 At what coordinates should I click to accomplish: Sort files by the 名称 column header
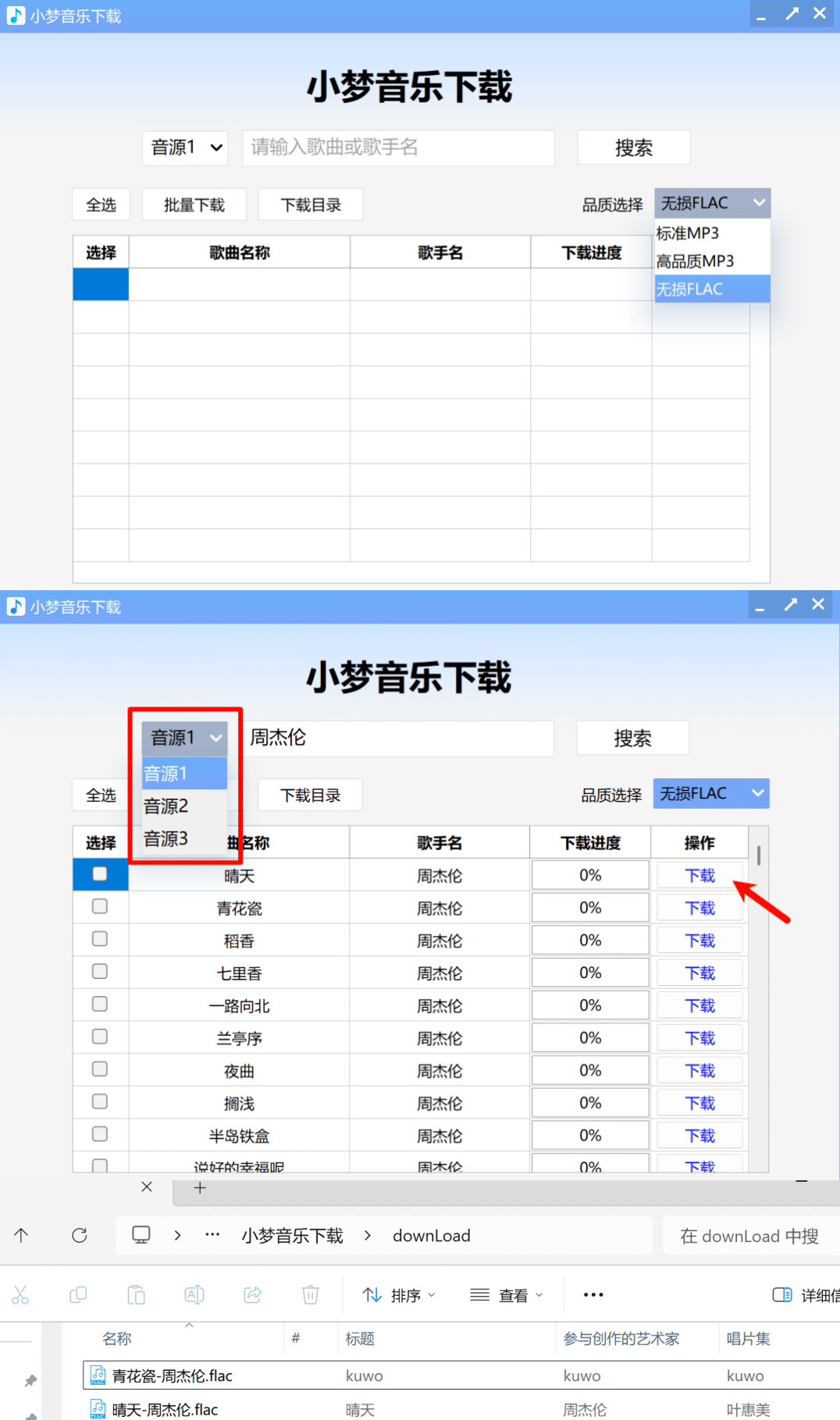pos(117,1338)
